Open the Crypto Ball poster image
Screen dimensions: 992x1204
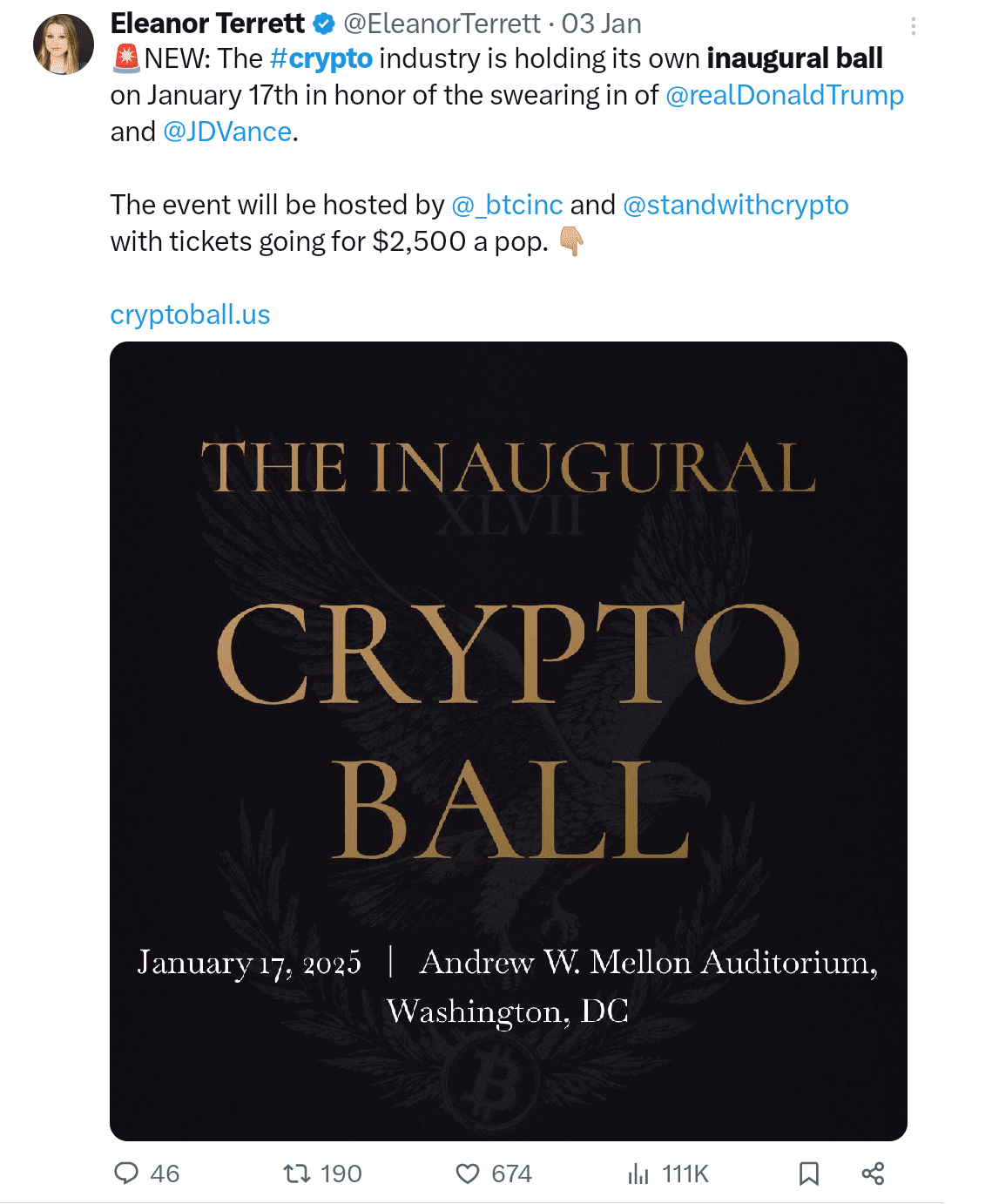pyautogui.click(x=506, y=741)
